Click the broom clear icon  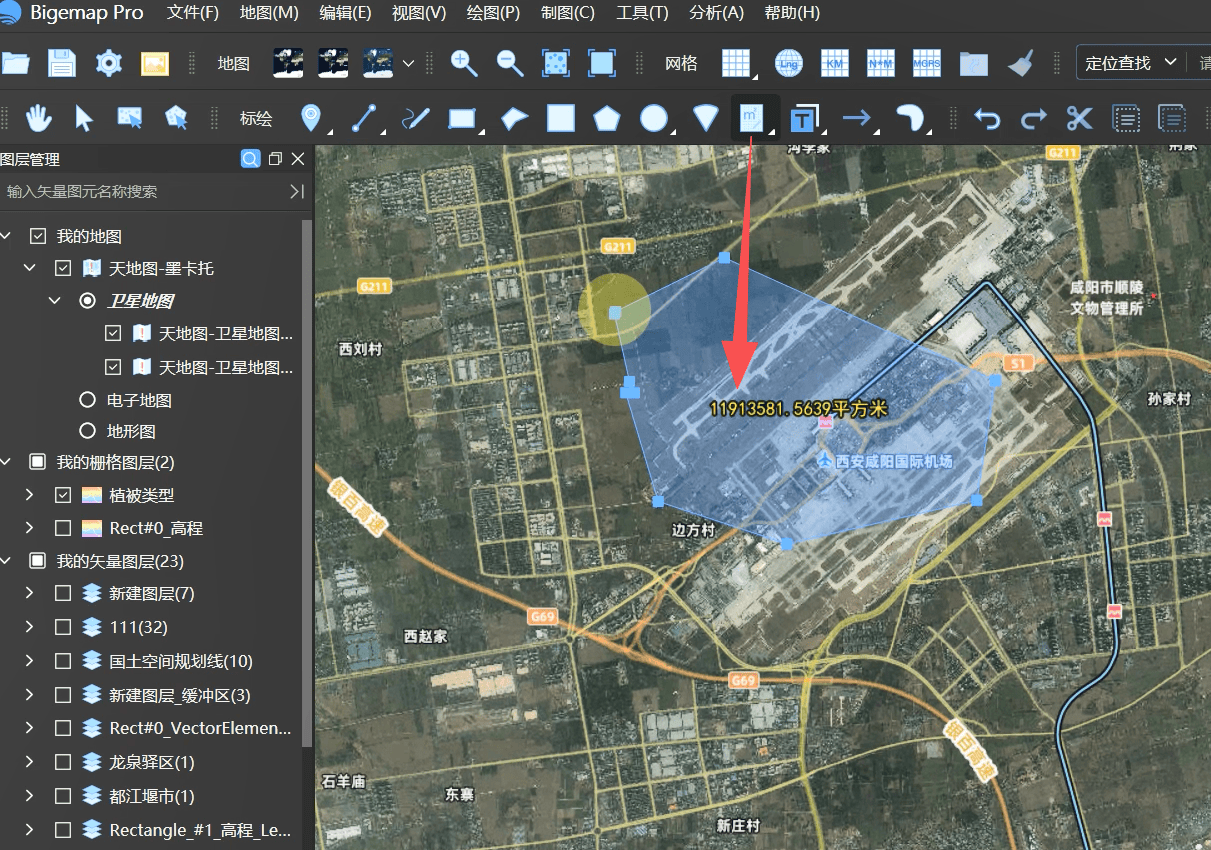point(1021,63)
